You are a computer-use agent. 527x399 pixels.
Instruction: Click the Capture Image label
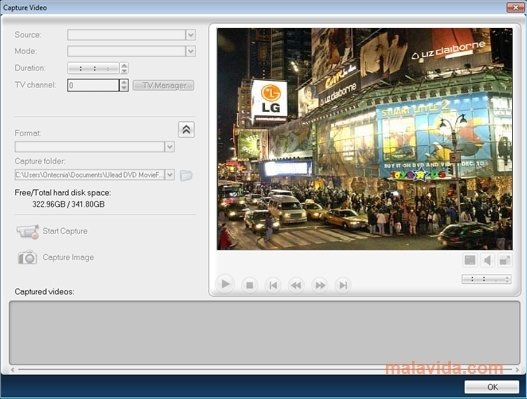68,257
